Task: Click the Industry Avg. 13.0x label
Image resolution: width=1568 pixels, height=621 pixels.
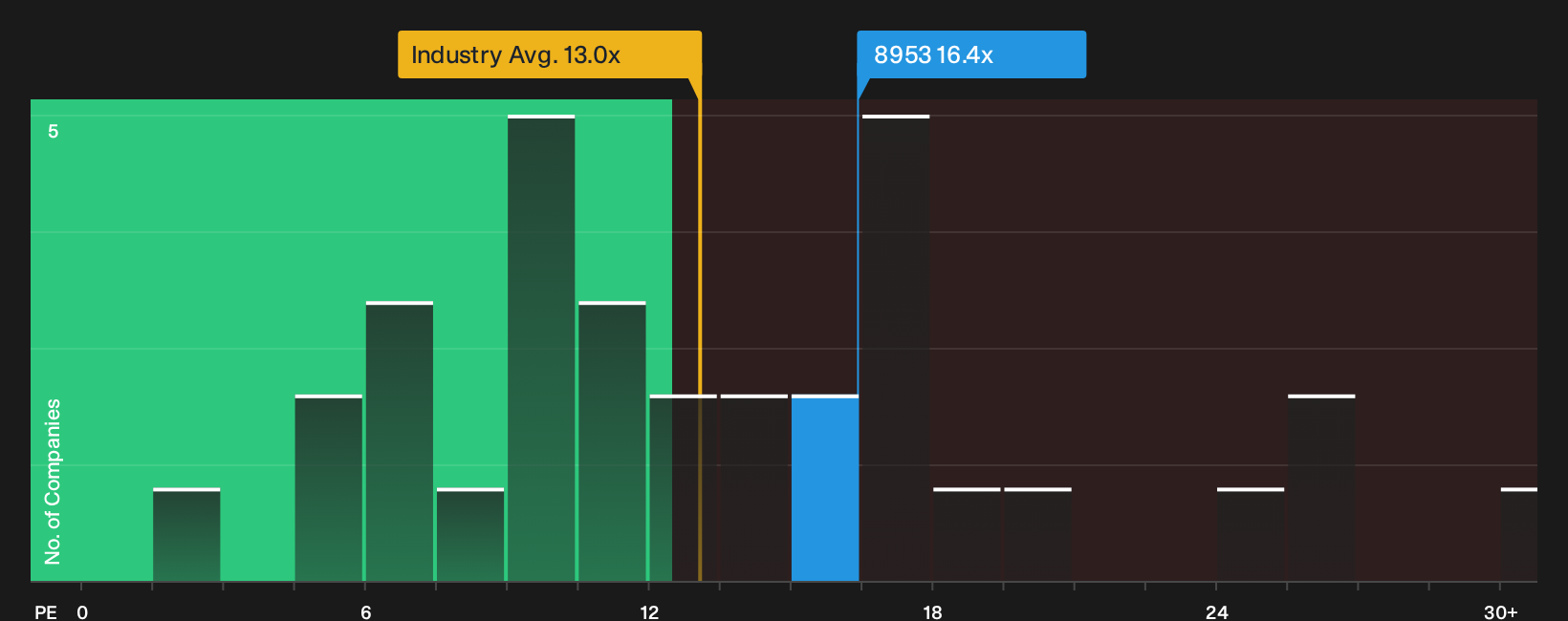Action: point(550,54)
